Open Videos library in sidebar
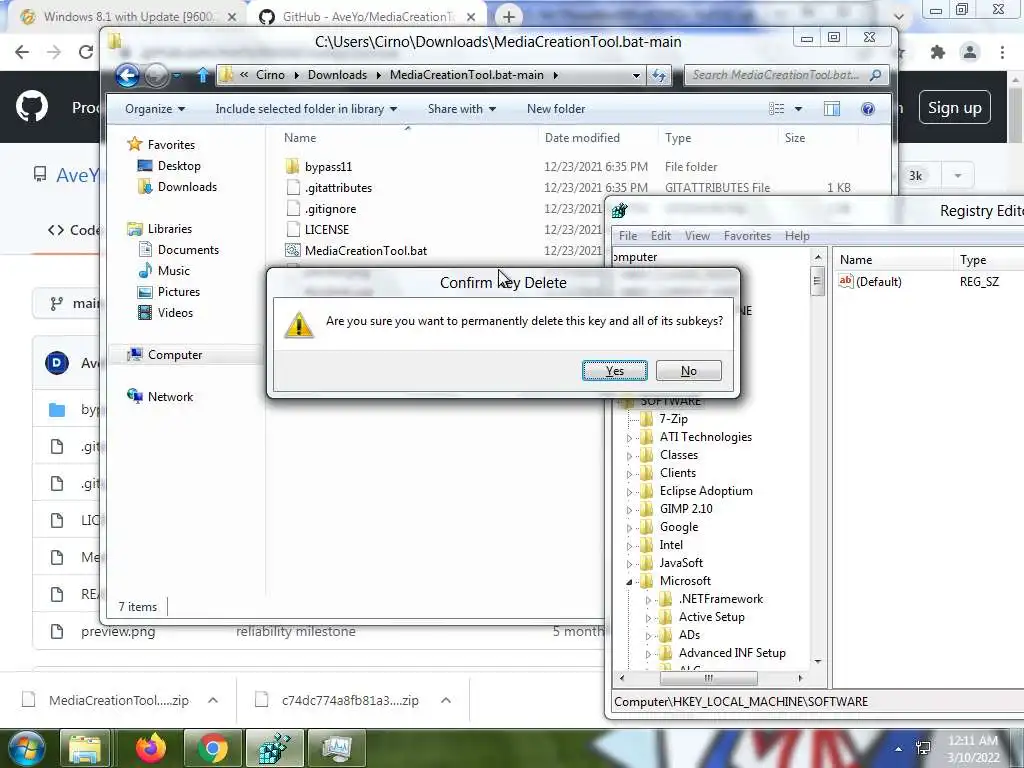The width and height of the screenshot is (1024, 768). click(175, 312)
